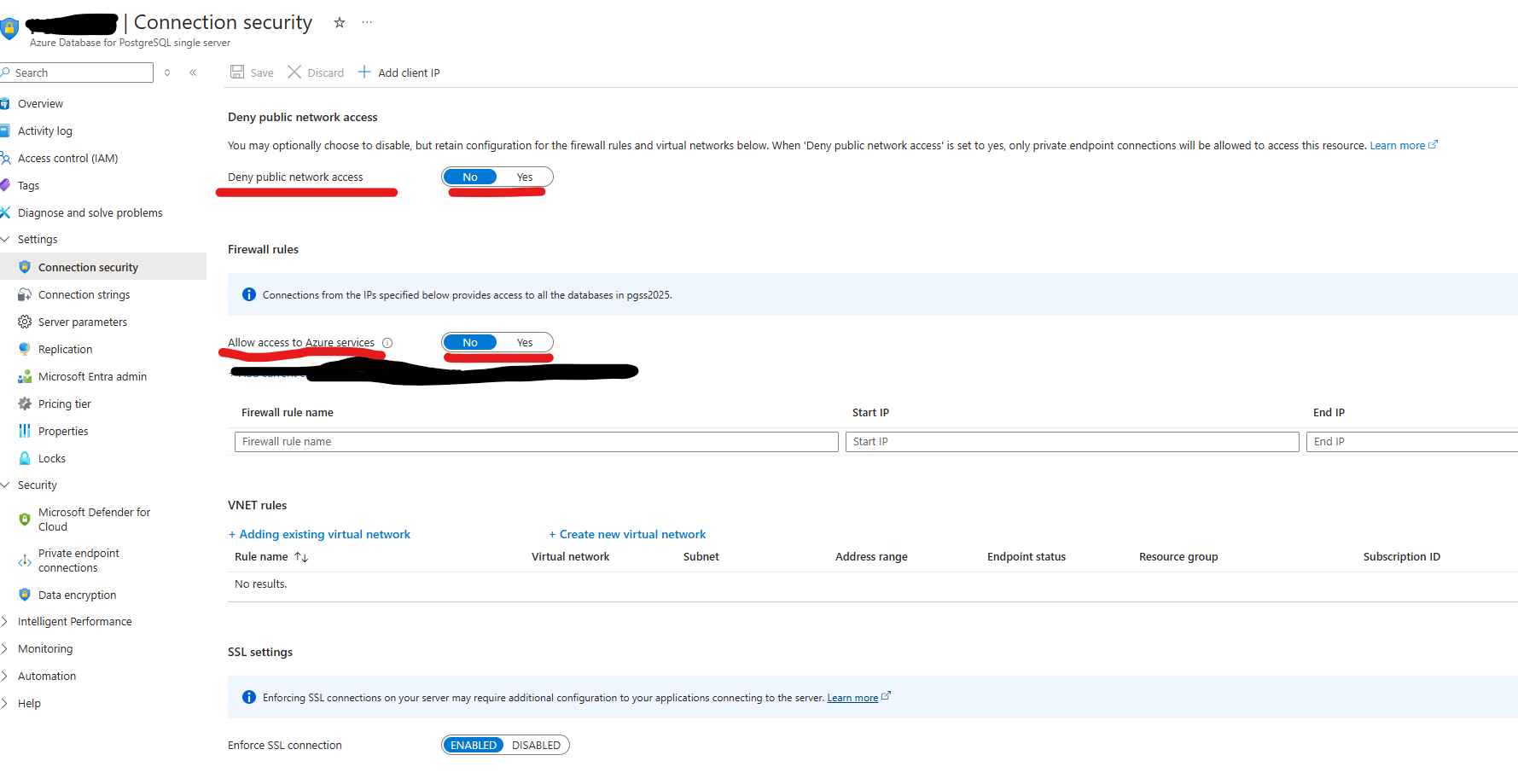The width and height of the screenshot is (1518, 784).
Task: Open the Overview page
Action: click(40, 103)
